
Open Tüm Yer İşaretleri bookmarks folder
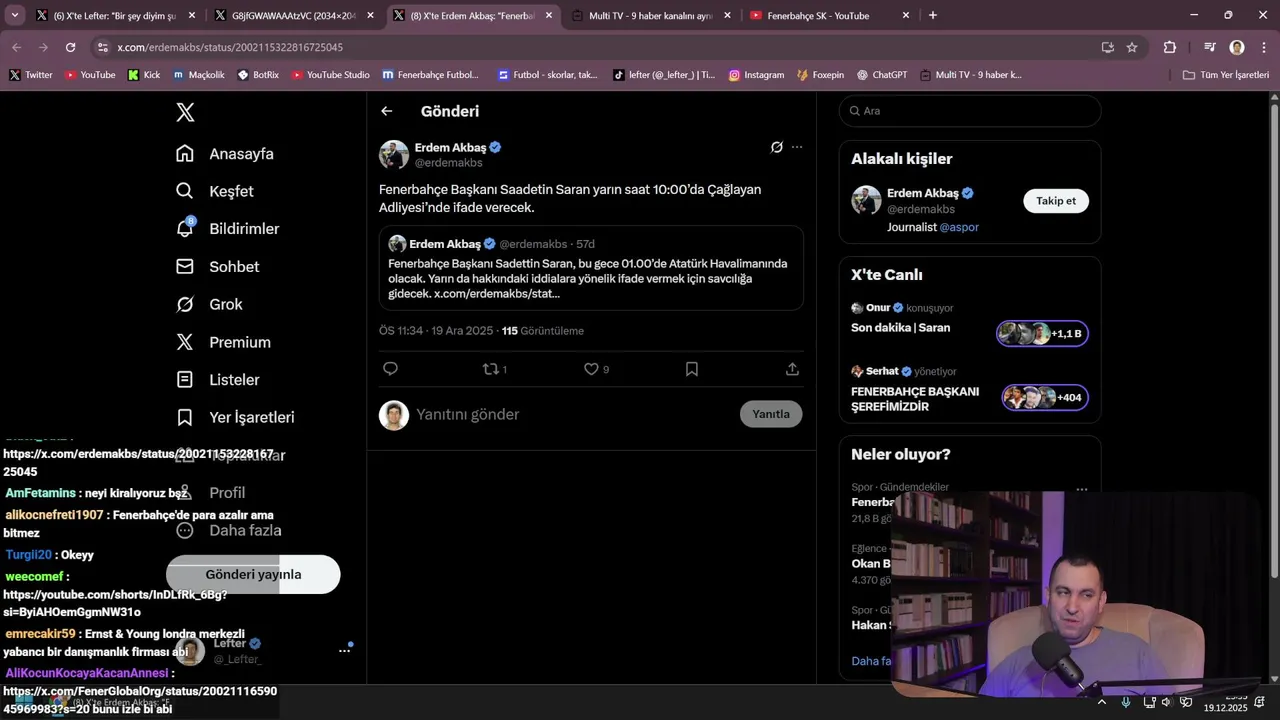[x=1226, y=75]
